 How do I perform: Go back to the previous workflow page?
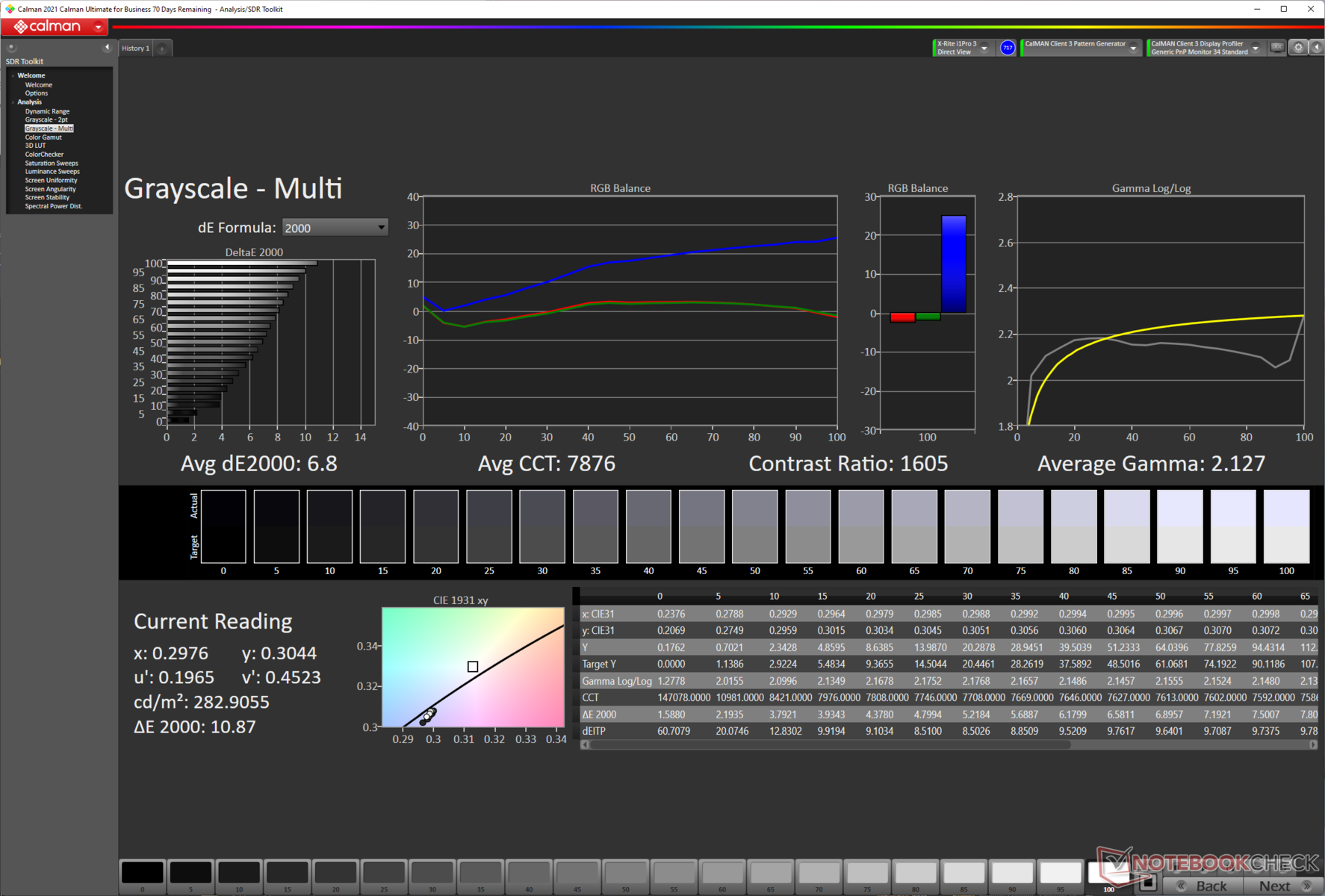1203,886
